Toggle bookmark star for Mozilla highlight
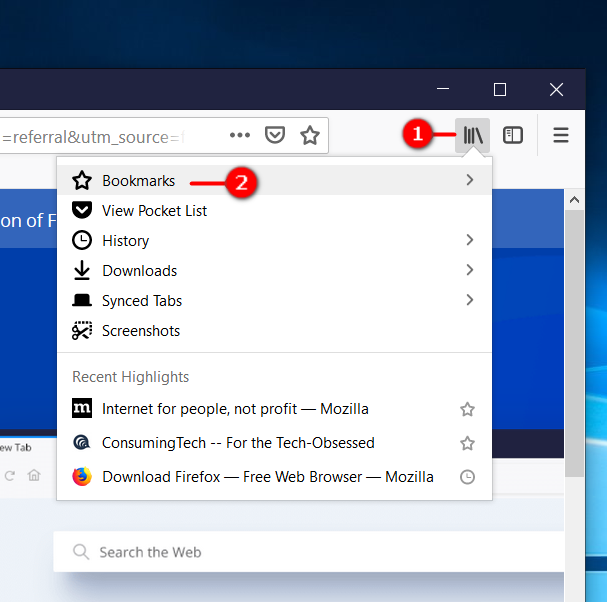The height and width of the screenshot is (602, 607). pyautogui.click(x=467, y=409)
